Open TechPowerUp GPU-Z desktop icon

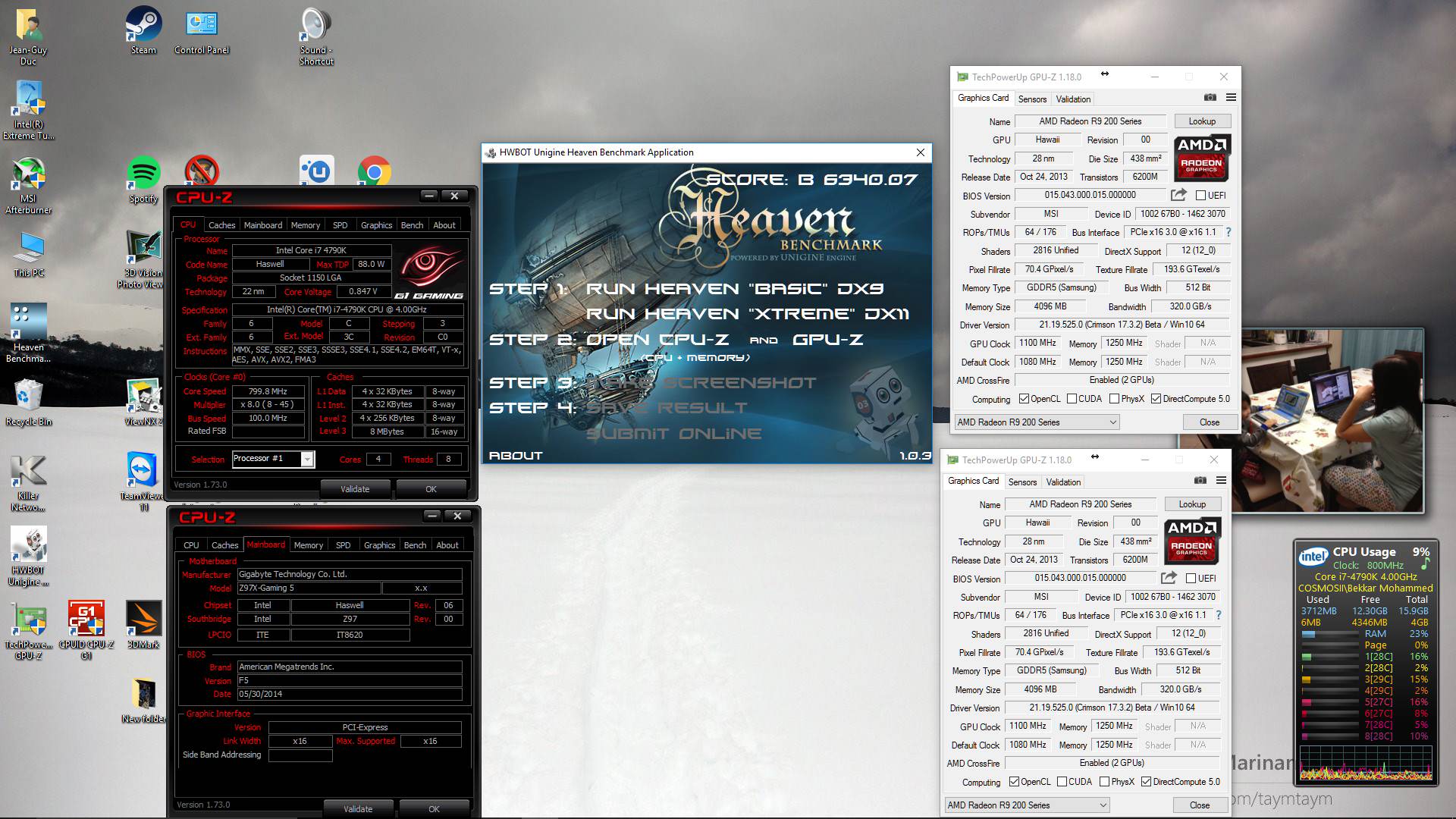29,631
